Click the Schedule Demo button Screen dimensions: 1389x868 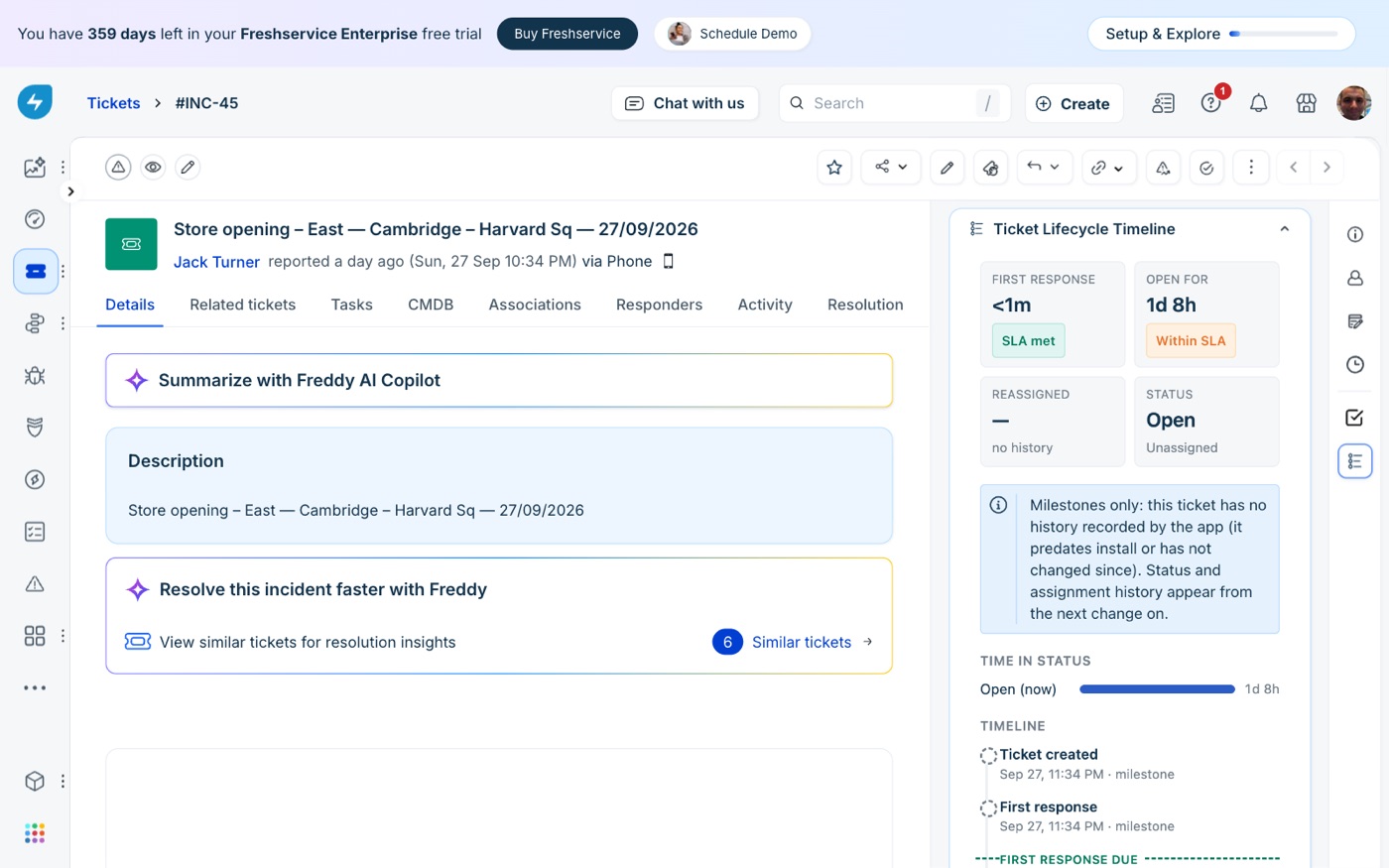[732, 34]
